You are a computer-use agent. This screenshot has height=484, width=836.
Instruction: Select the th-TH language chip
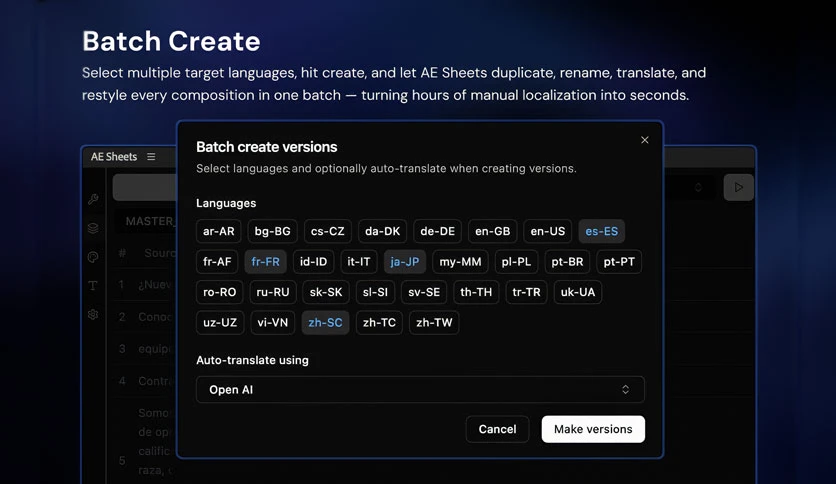pos(476,292)
